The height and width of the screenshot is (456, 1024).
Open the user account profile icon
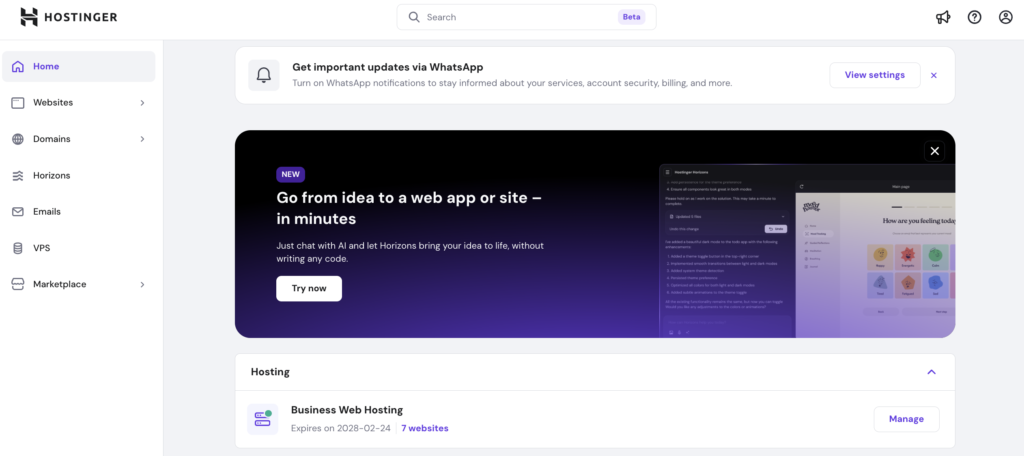(1006, 18)
